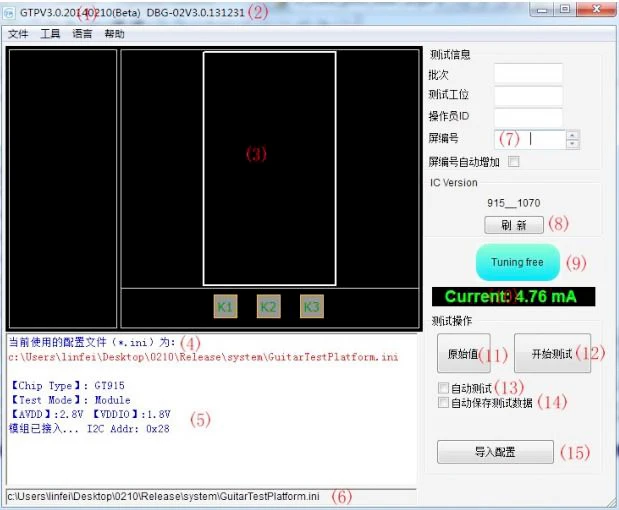The image size is (619, 510).
Task: Open the 帮助 menu
Action: (x=114, y=34)
